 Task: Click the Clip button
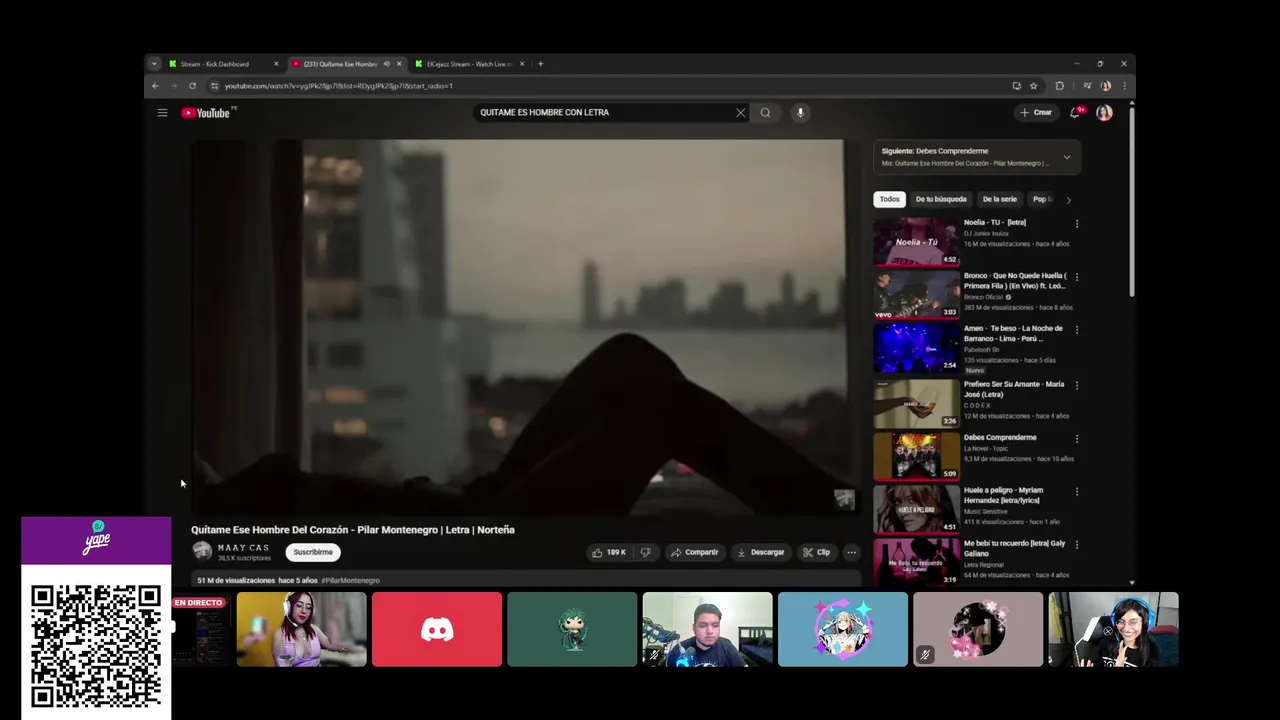point(816,552)
